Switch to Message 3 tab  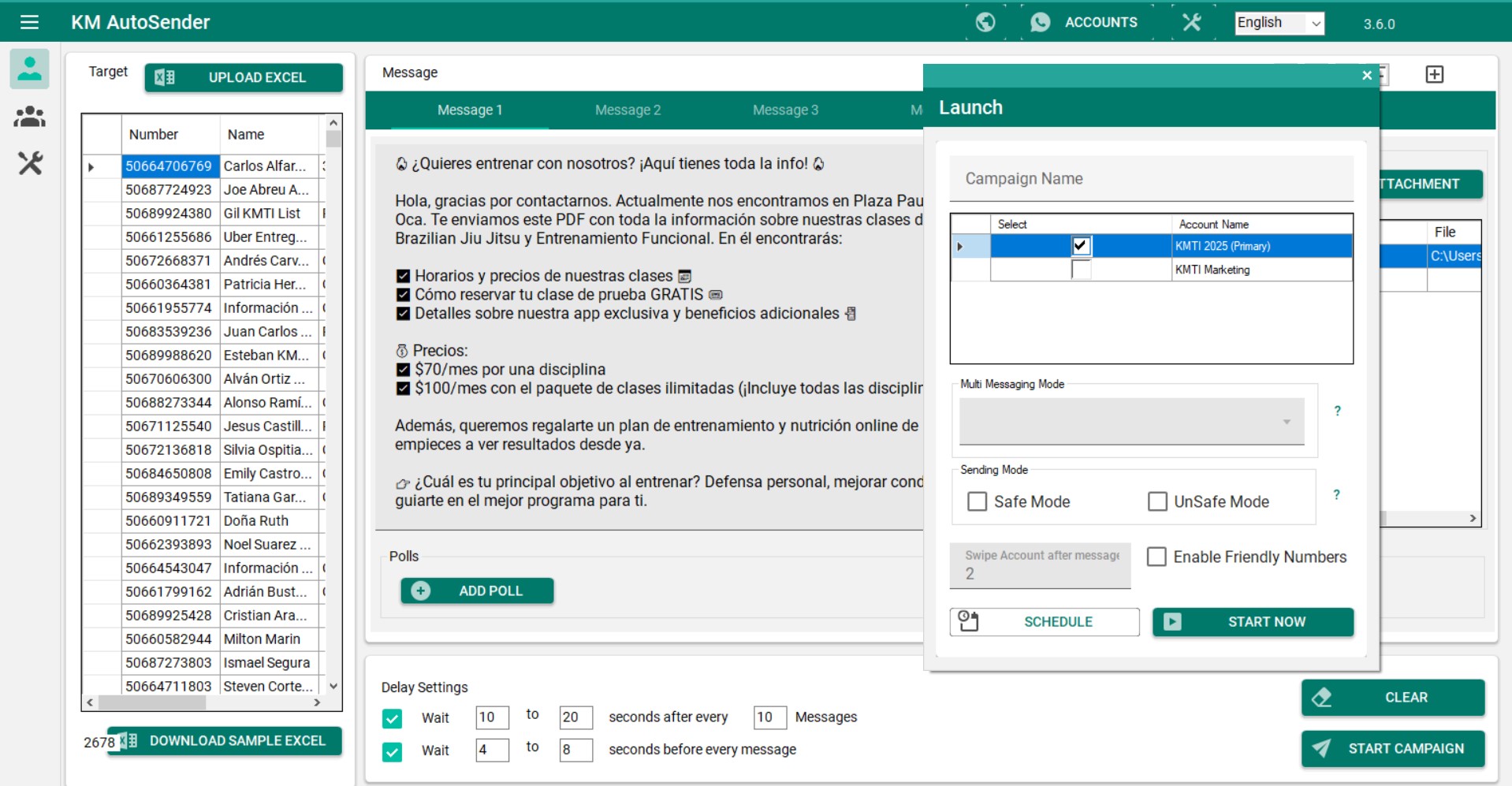coord(785,110)
